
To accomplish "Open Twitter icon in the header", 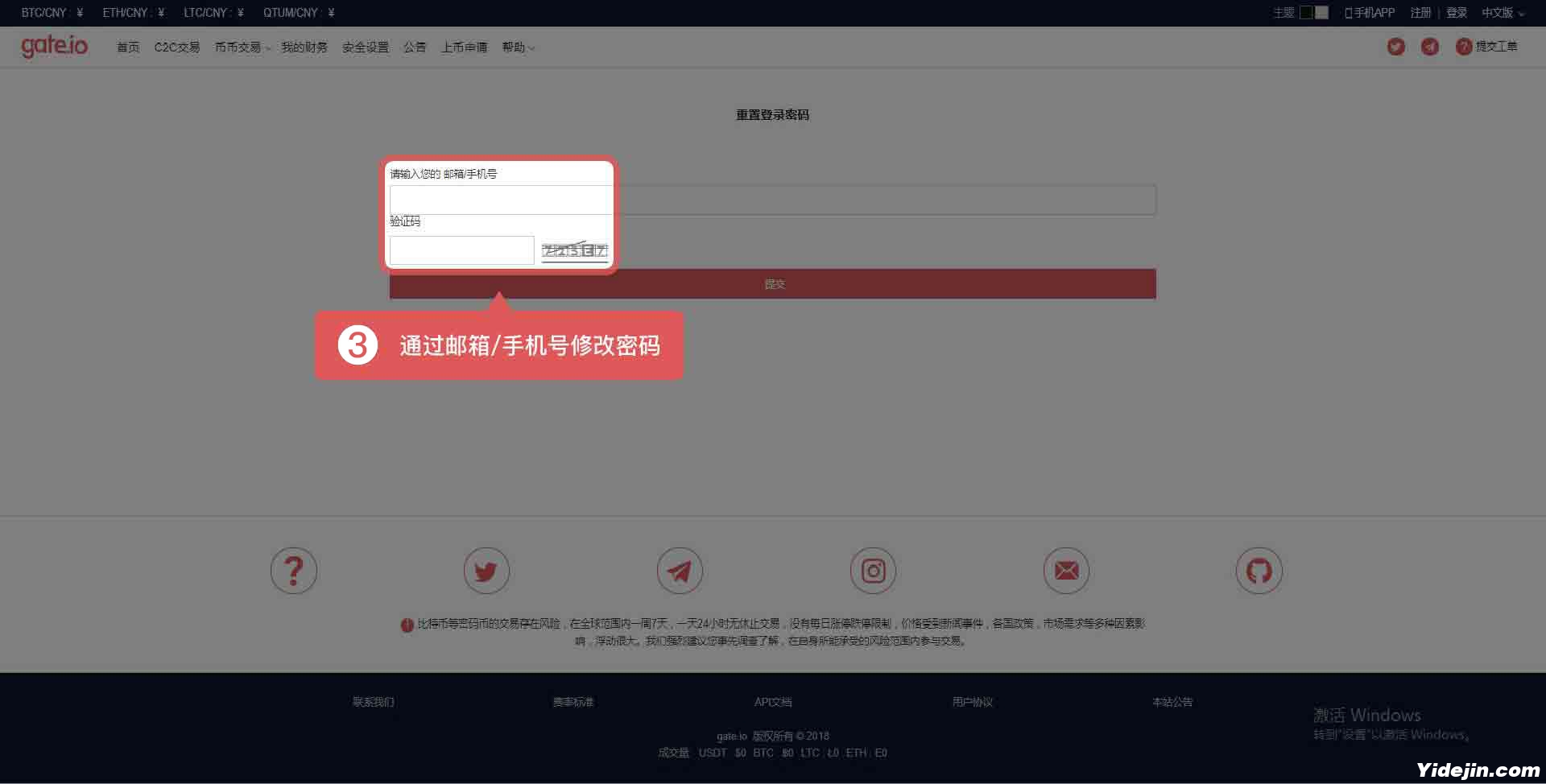I will [1395, 47].
